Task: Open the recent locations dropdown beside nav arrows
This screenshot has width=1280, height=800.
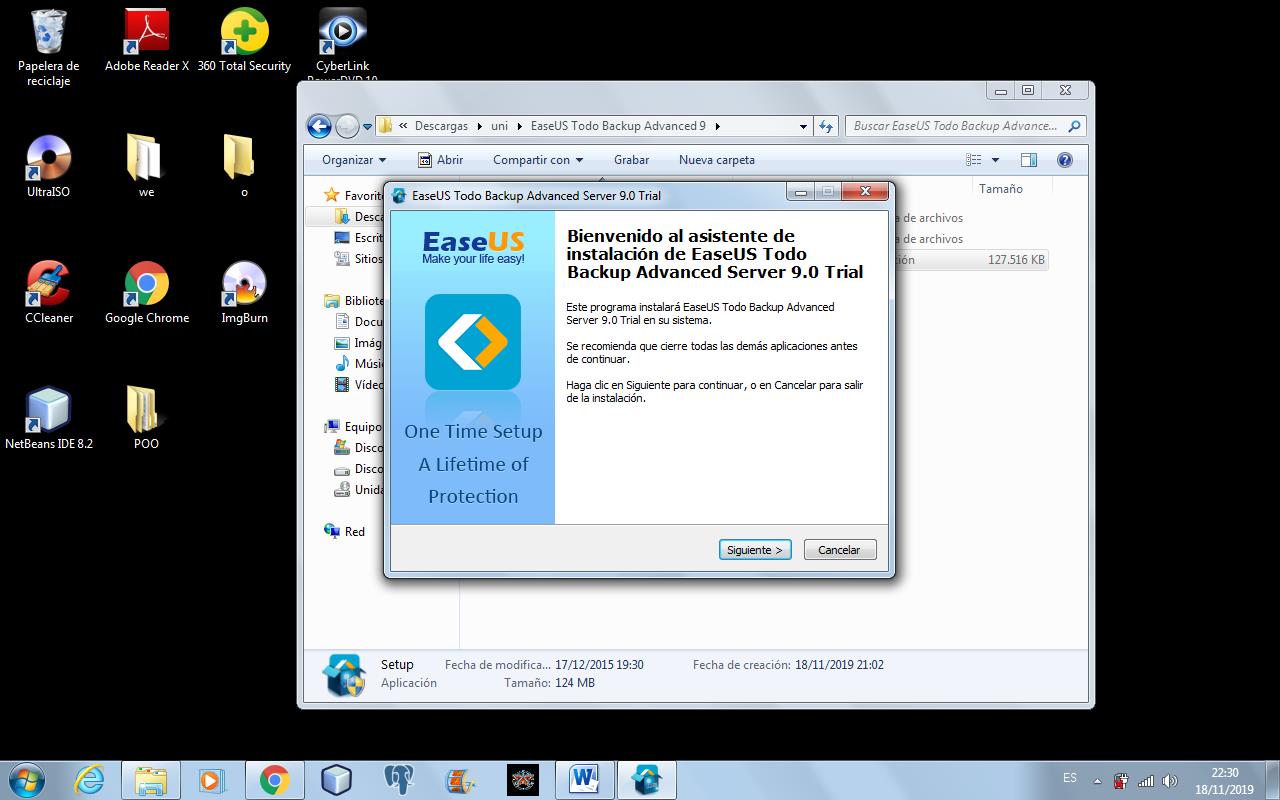Action: click(367, 127)
